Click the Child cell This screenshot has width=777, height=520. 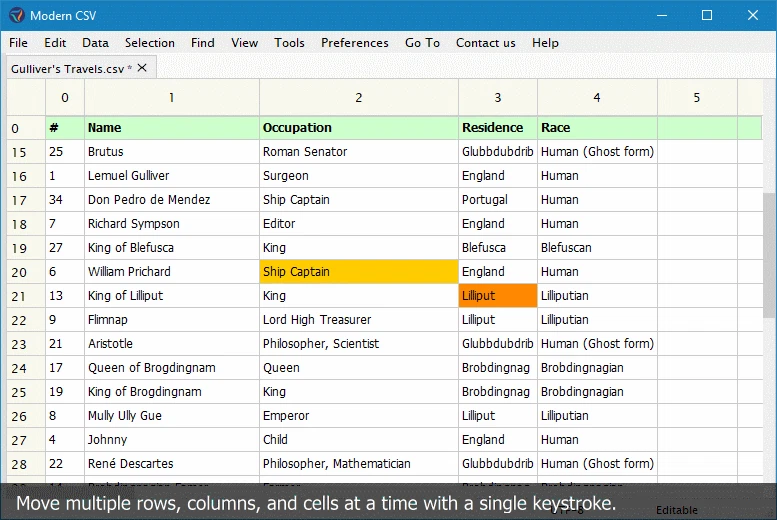[359, 440]
